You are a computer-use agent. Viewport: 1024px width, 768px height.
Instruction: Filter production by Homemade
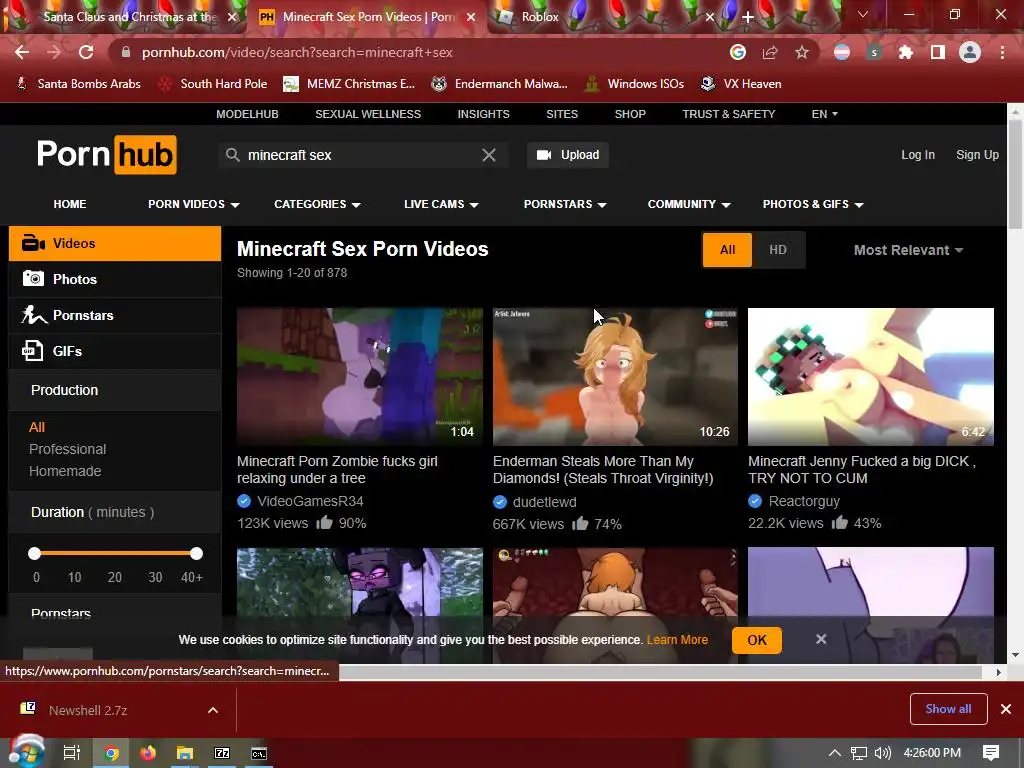pyautogui.click(x=65, y=471)
